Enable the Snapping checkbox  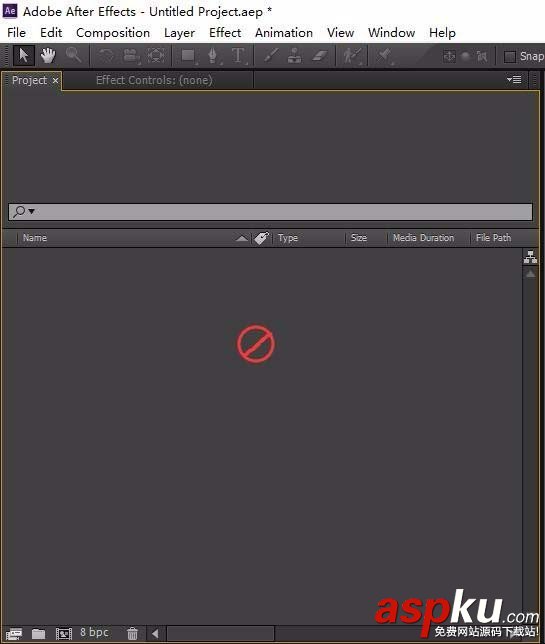pos(510,57)
